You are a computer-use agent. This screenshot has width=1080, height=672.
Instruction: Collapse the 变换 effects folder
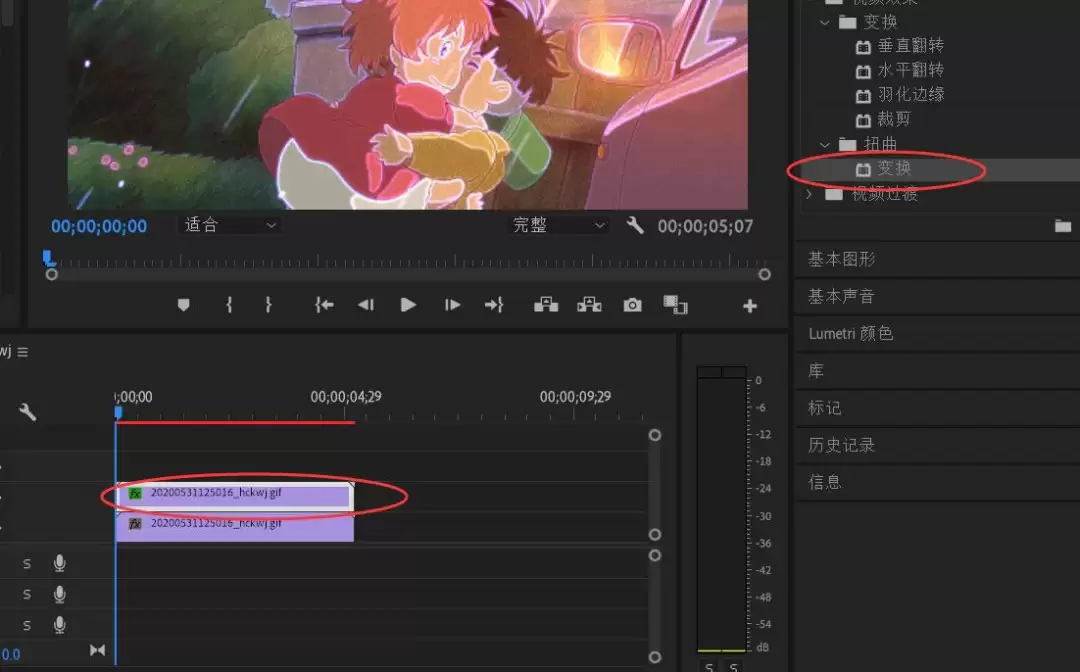click(824, 23)
